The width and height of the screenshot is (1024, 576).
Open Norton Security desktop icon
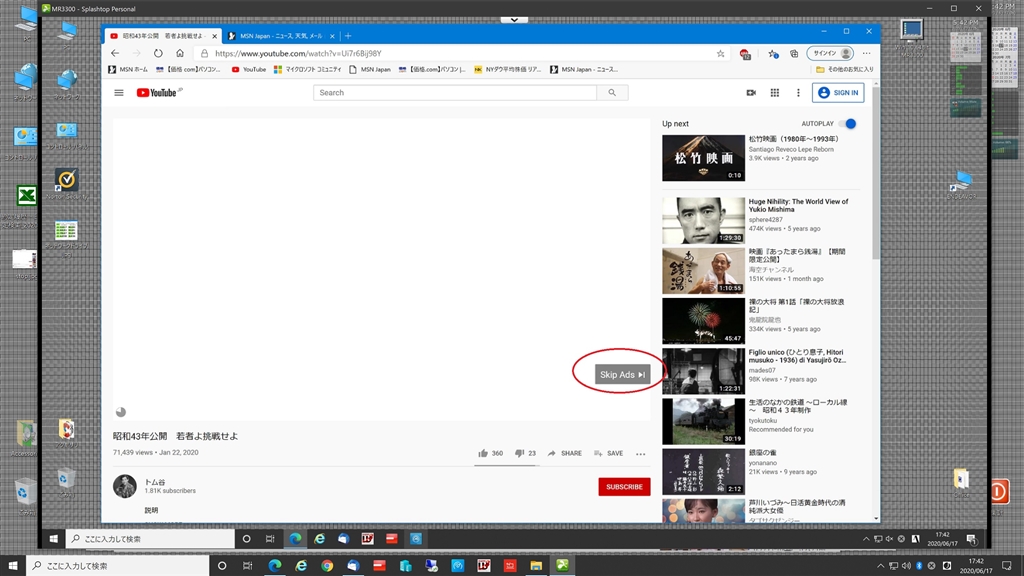pos(67,183)
